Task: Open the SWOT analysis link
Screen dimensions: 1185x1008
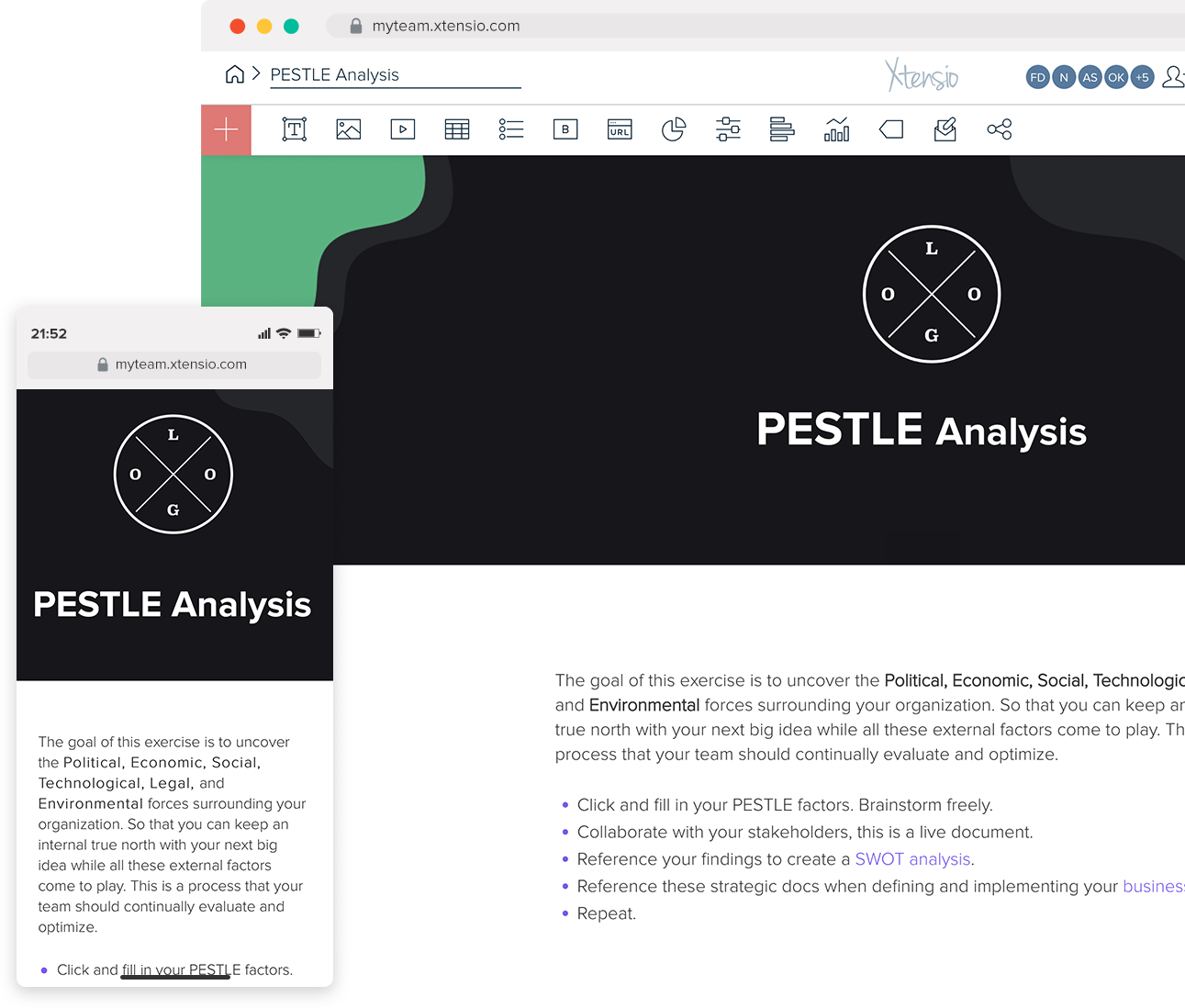Action: coord(912,858)
